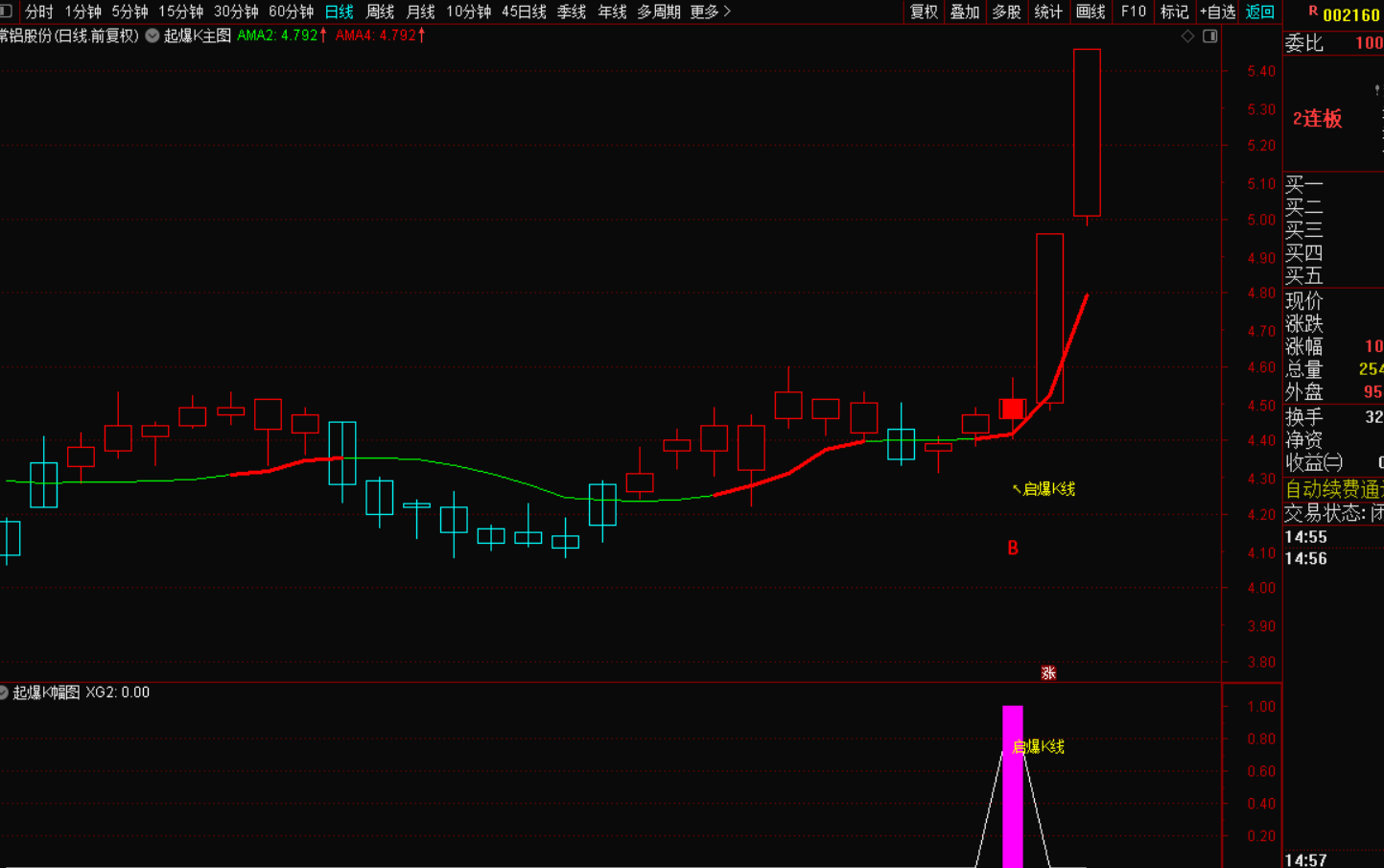Switch to the 周线 weekly period

click(x=380, y=12)
